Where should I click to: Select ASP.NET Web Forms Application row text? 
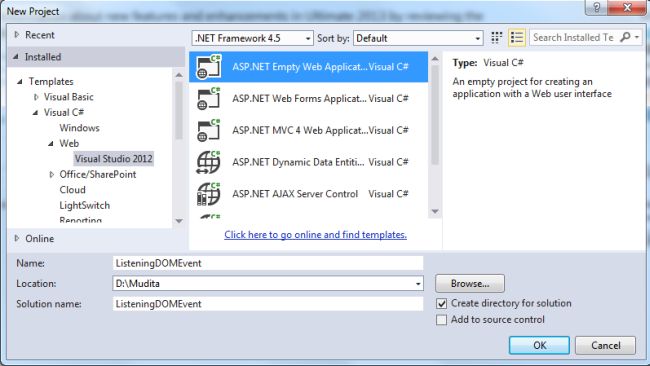pos(299,99)
